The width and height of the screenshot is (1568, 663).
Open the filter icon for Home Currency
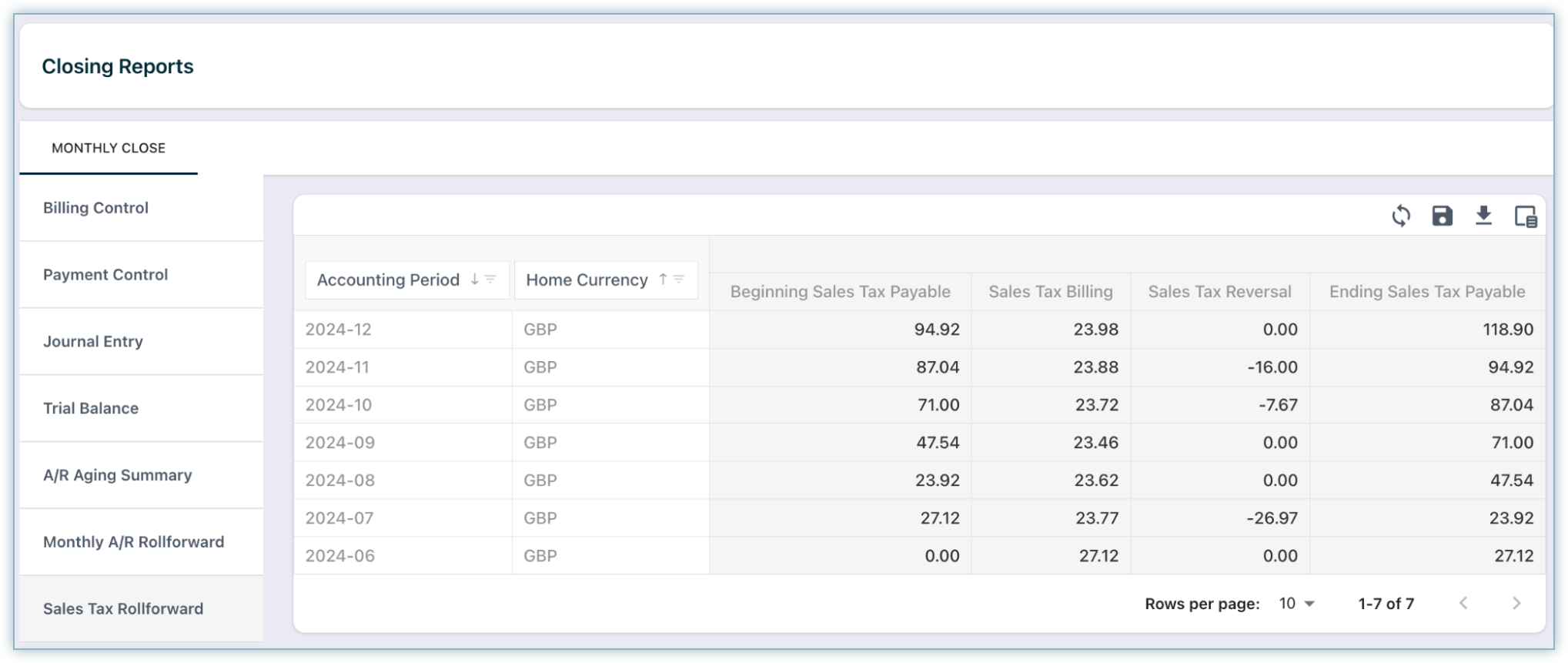(679, 280)
